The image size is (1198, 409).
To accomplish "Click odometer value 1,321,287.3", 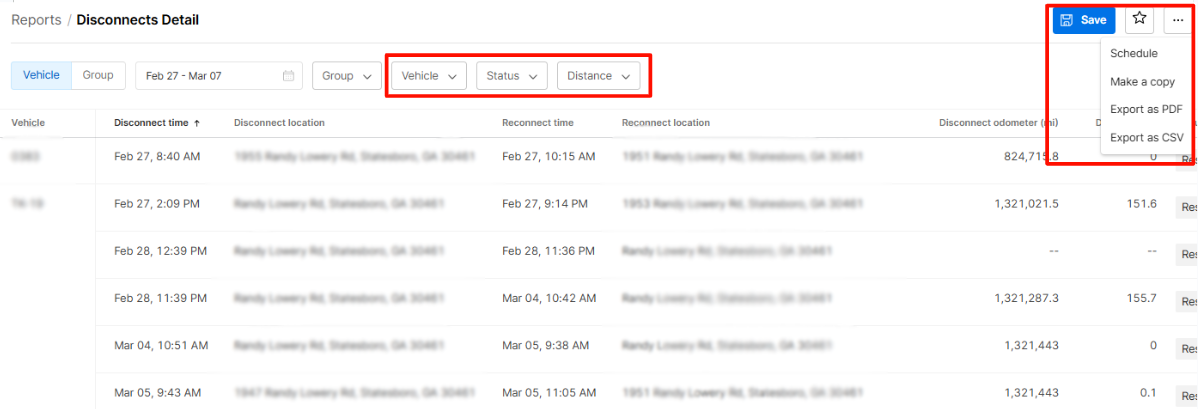I will point(1027,298).
